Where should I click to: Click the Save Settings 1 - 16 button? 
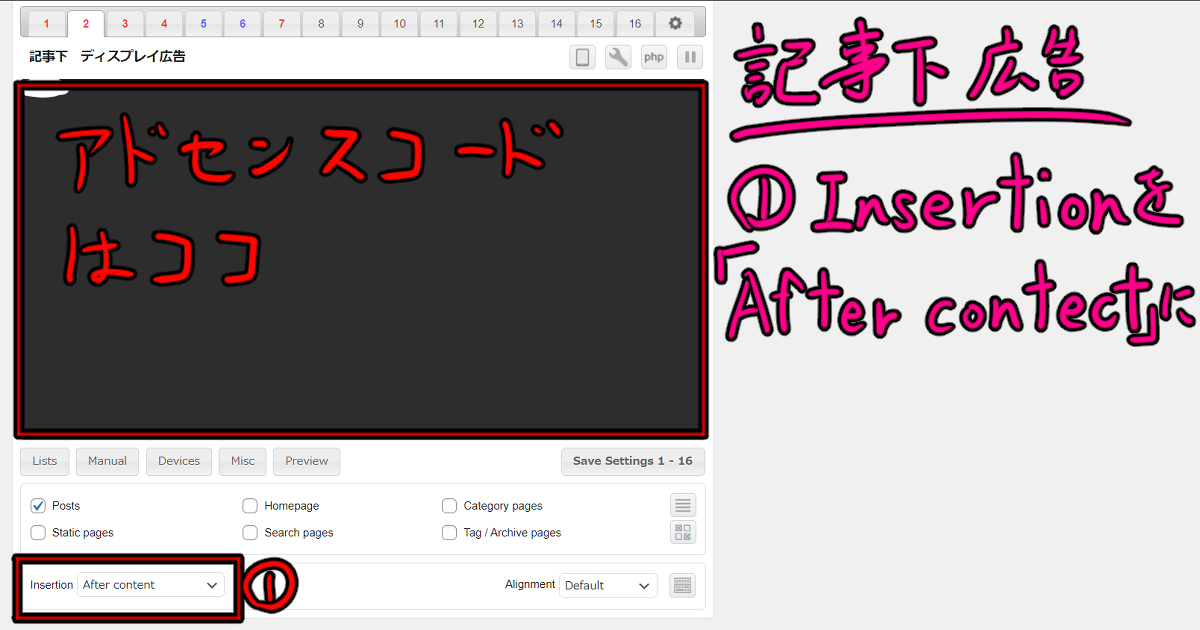[x=632, y=461]
